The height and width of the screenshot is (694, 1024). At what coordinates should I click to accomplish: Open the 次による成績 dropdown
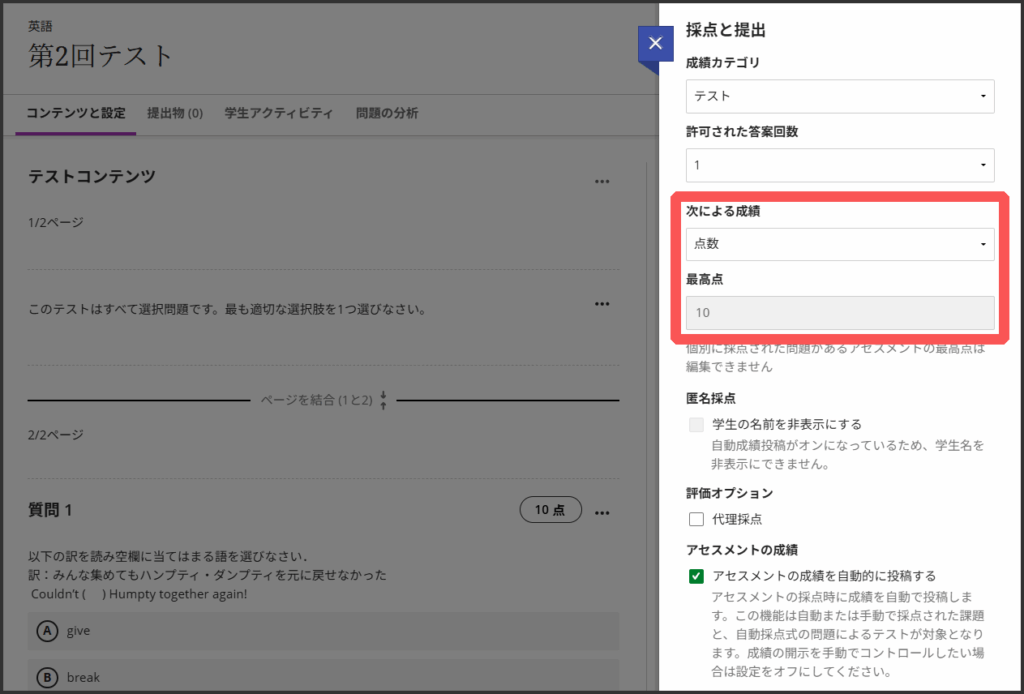click(839, 244)
